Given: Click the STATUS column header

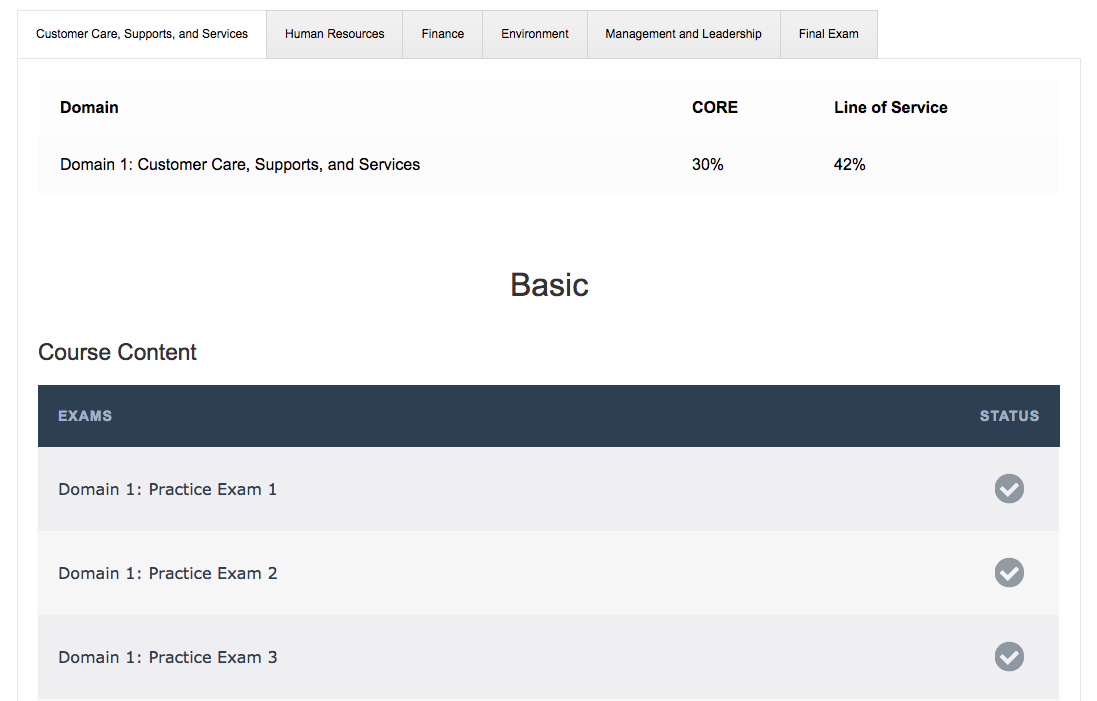Looking at the screenshot, I should click(x=1009, y=416).
